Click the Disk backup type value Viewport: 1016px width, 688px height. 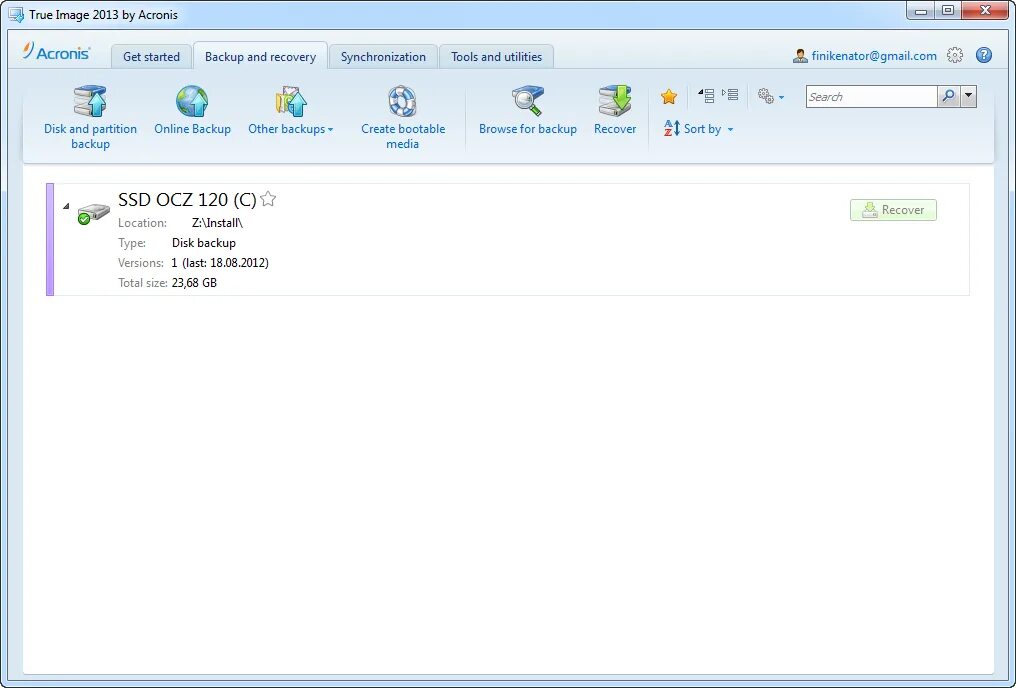203,243
